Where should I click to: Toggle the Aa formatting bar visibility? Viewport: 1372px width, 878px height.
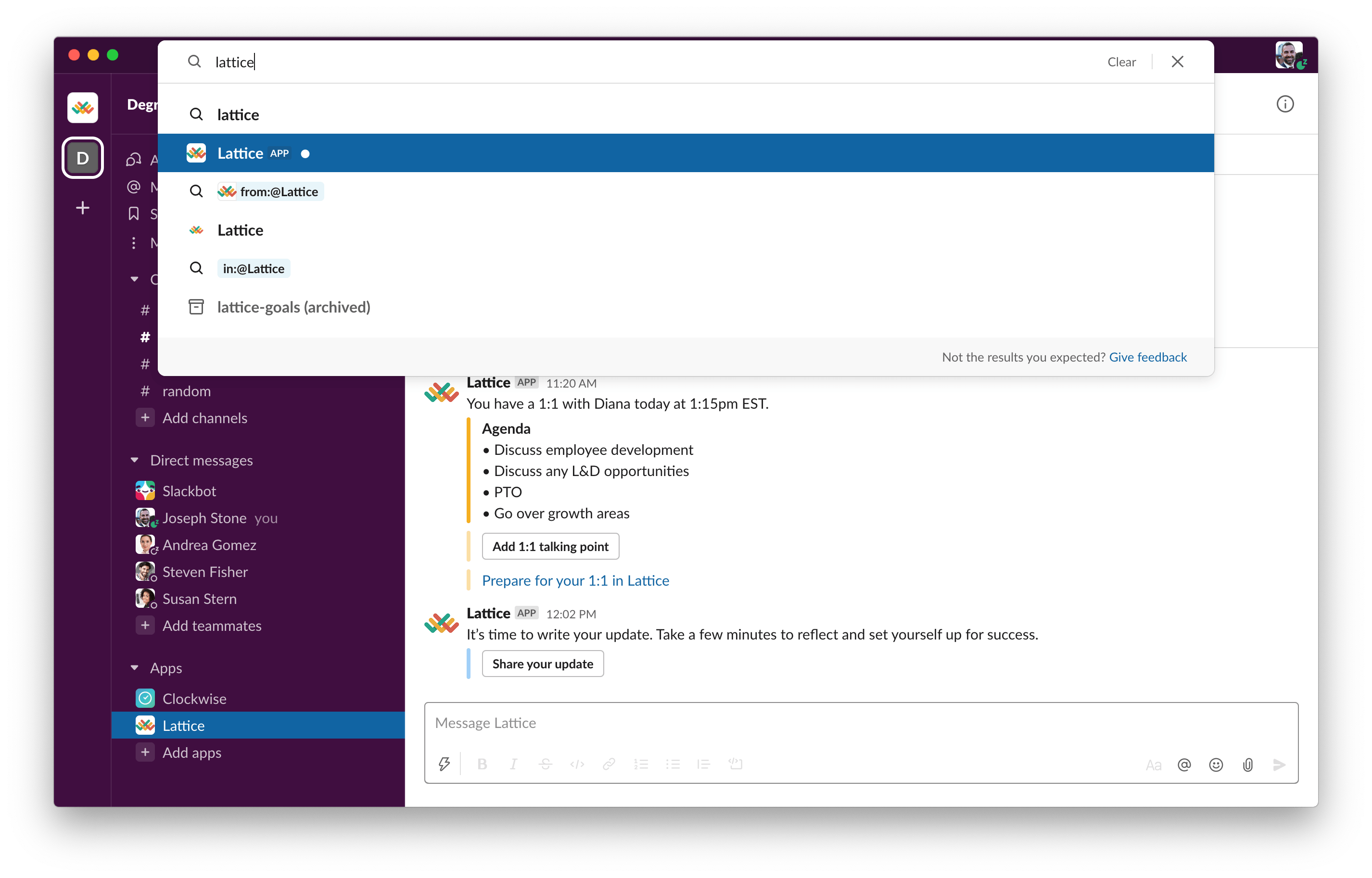[1154, 764]
